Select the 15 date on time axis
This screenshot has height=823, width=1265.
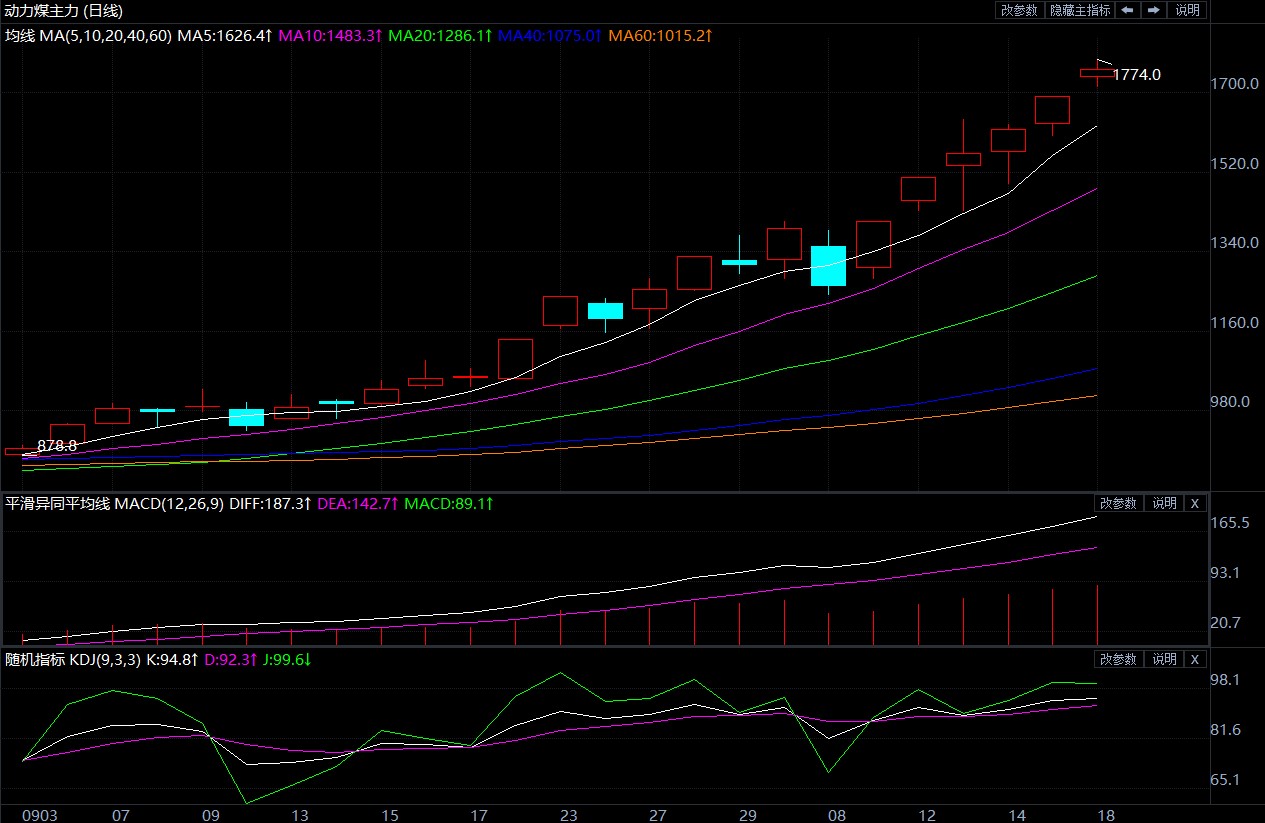click(390, 815)
